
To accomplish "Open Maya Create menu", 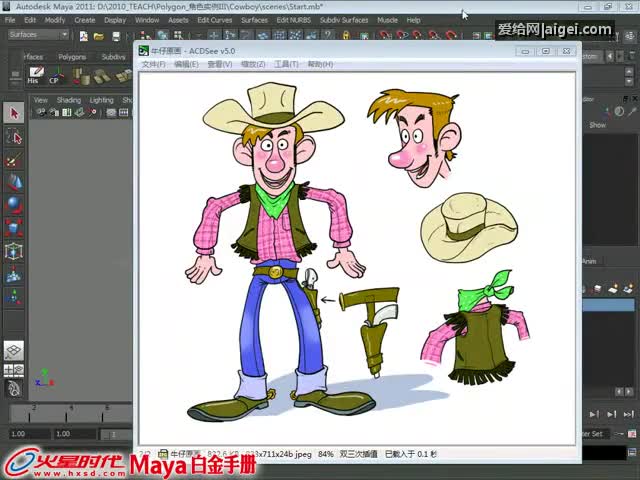I will click(x=84, y=20).
